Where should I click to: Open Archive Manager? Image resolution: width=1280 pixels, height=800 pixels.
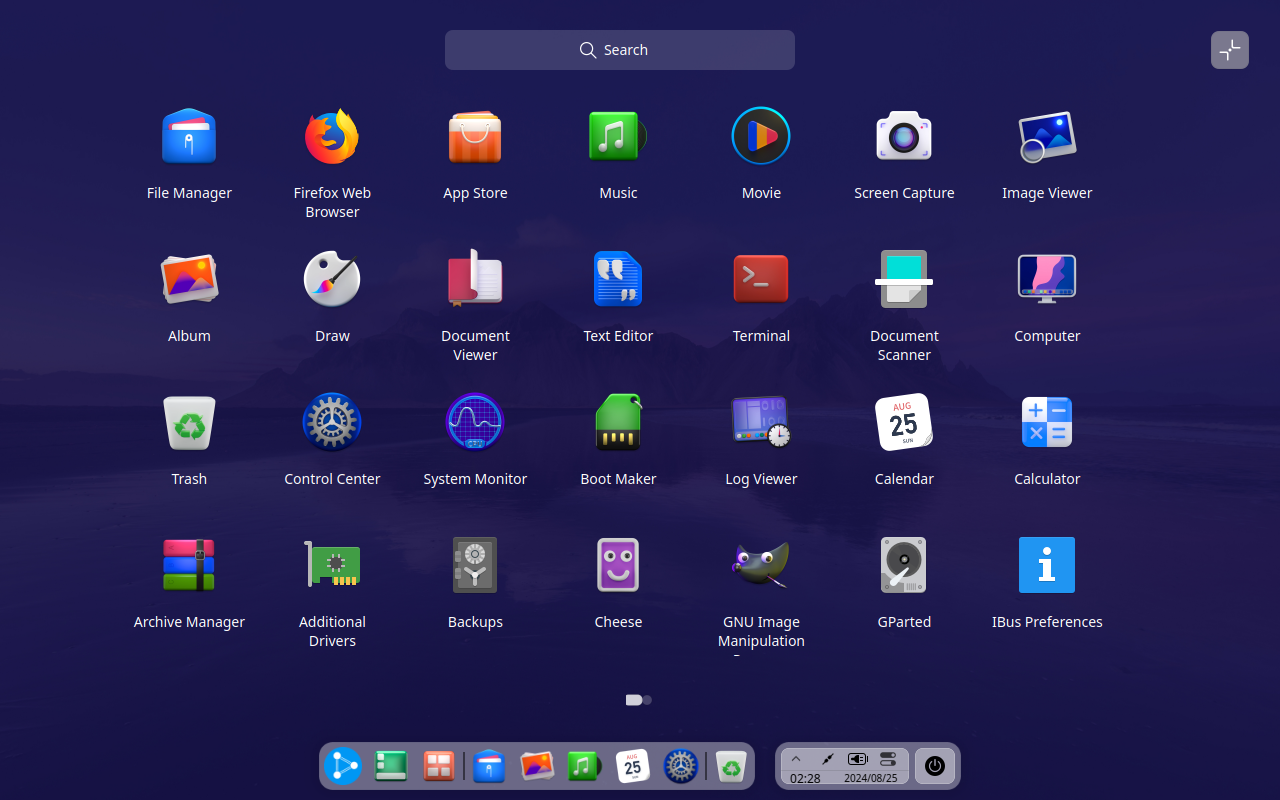click(x=189, y=565)
